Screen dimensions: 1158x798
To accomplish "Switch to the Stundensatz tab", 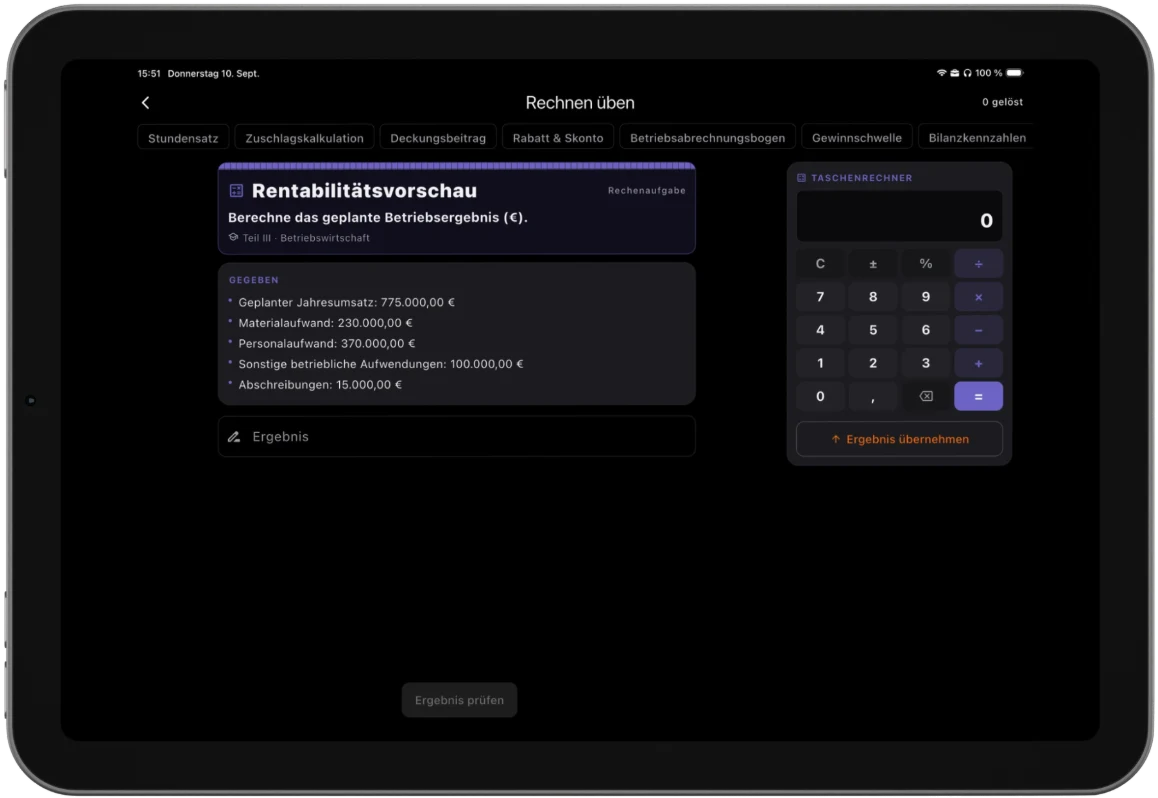I will pos(183,138).
